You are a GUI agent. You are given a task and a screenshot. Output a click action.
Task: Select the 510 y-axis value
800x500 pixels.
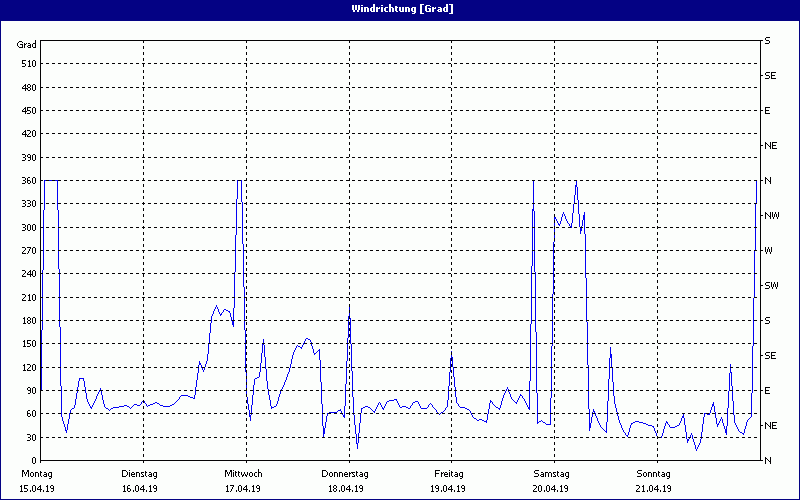[29, 64]
